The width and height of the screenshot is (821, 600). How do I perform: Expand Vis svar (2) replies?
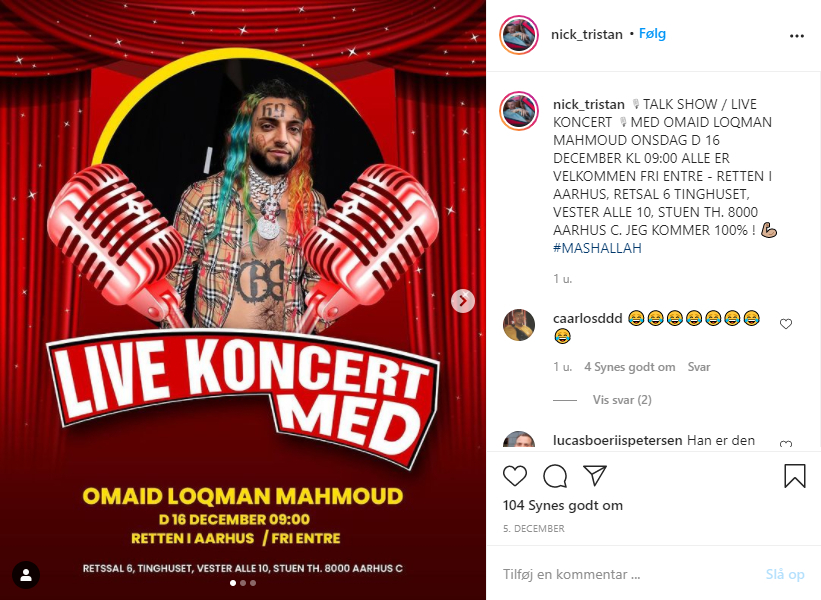click(622, 400)
